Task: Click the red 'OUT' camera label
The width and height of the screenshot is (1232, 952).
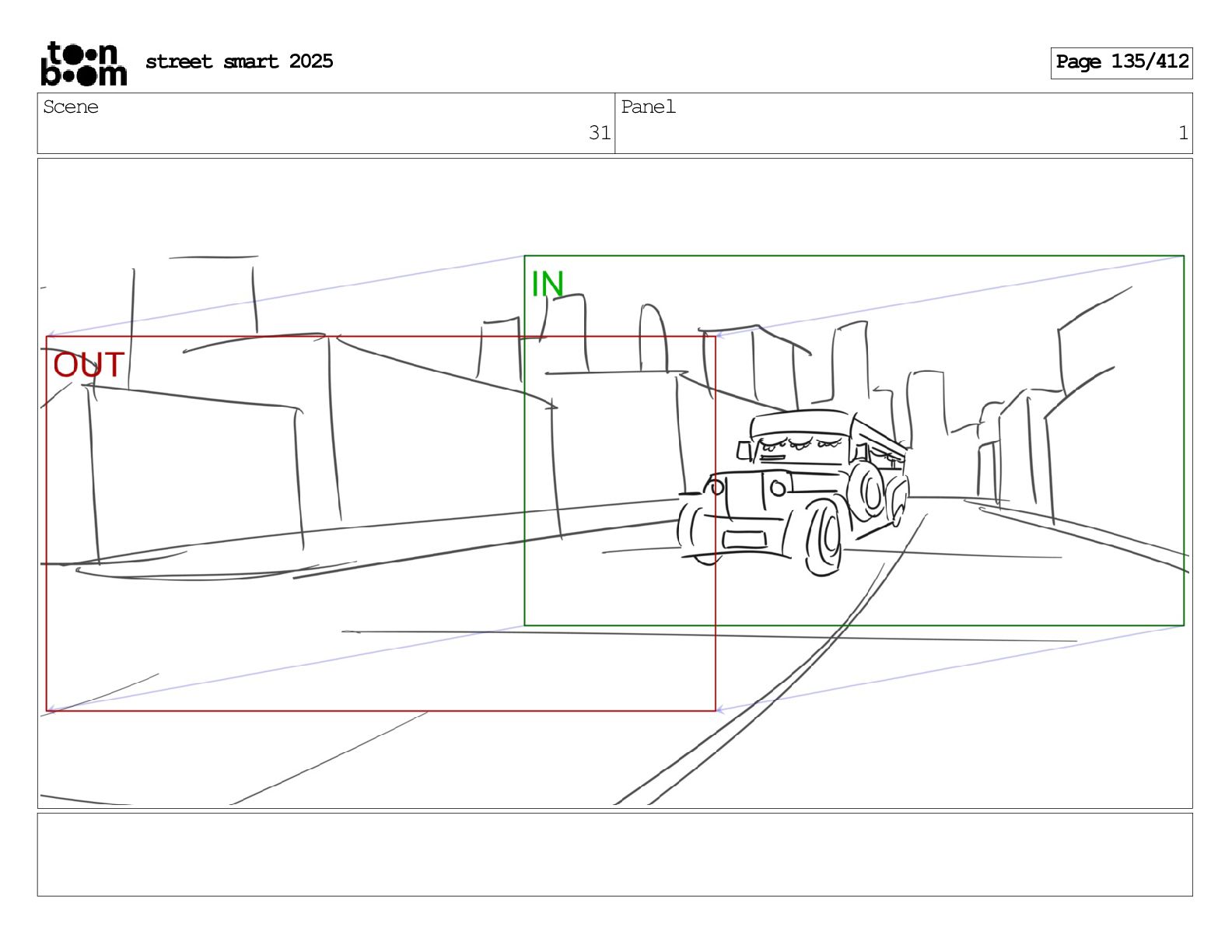Action: 89,365
